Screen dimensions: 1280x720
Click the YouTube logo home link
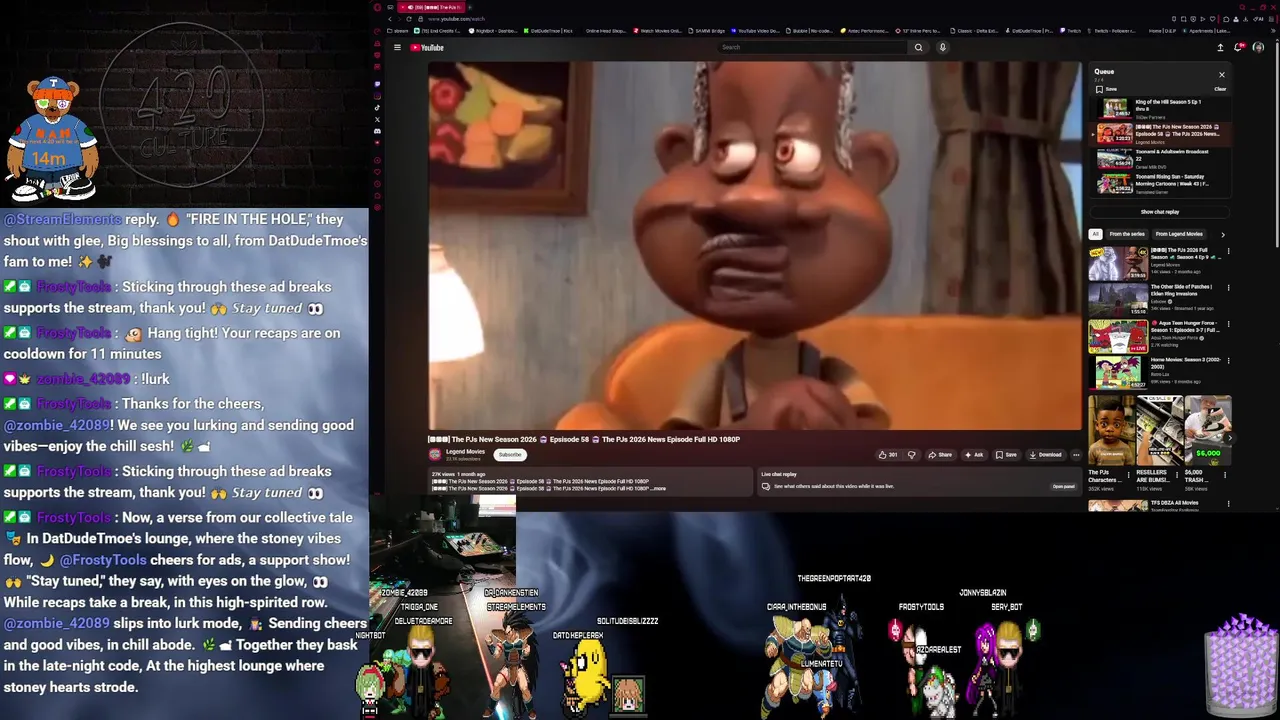(x=427, y=47)
